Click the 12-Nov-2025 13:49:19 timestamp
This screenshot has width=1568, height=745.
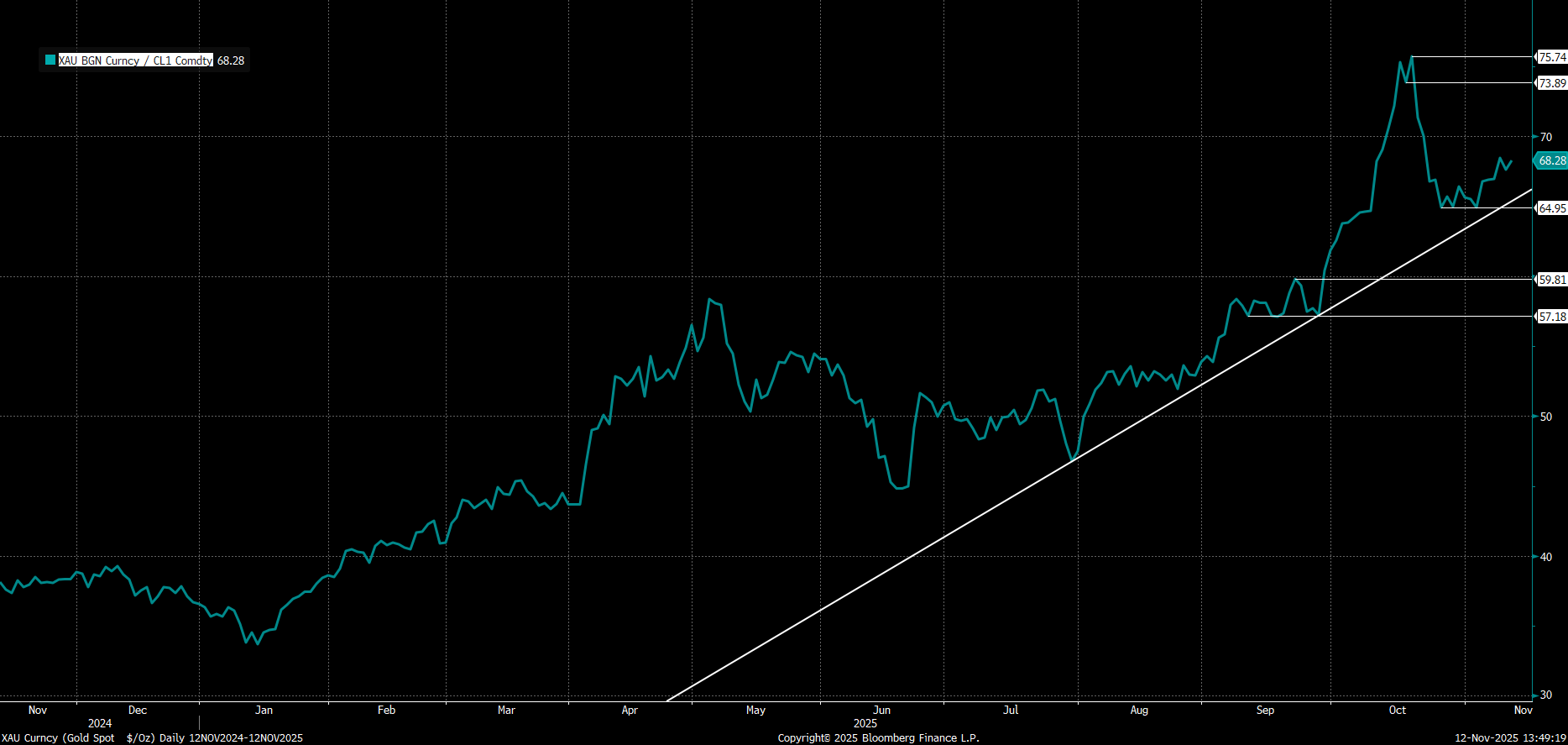coord(1510,738)
